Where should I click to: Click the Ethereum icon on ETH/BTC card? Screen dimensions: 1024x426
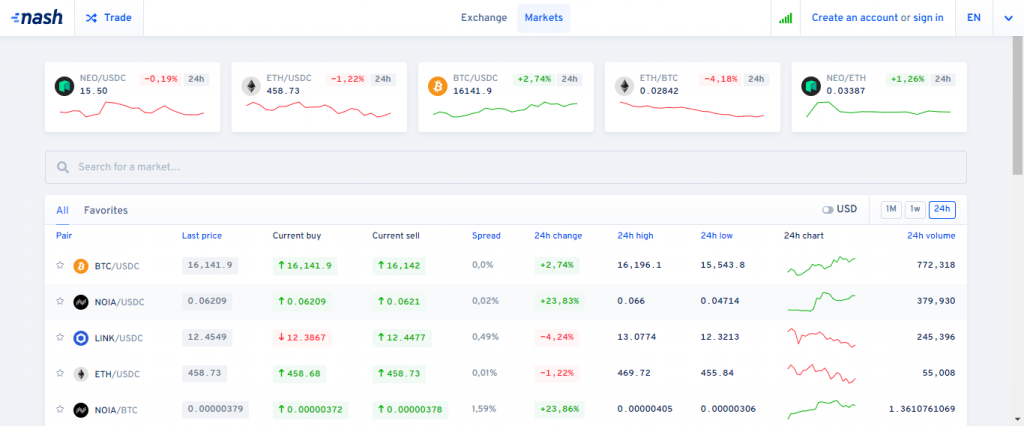[x=625, y=86]
